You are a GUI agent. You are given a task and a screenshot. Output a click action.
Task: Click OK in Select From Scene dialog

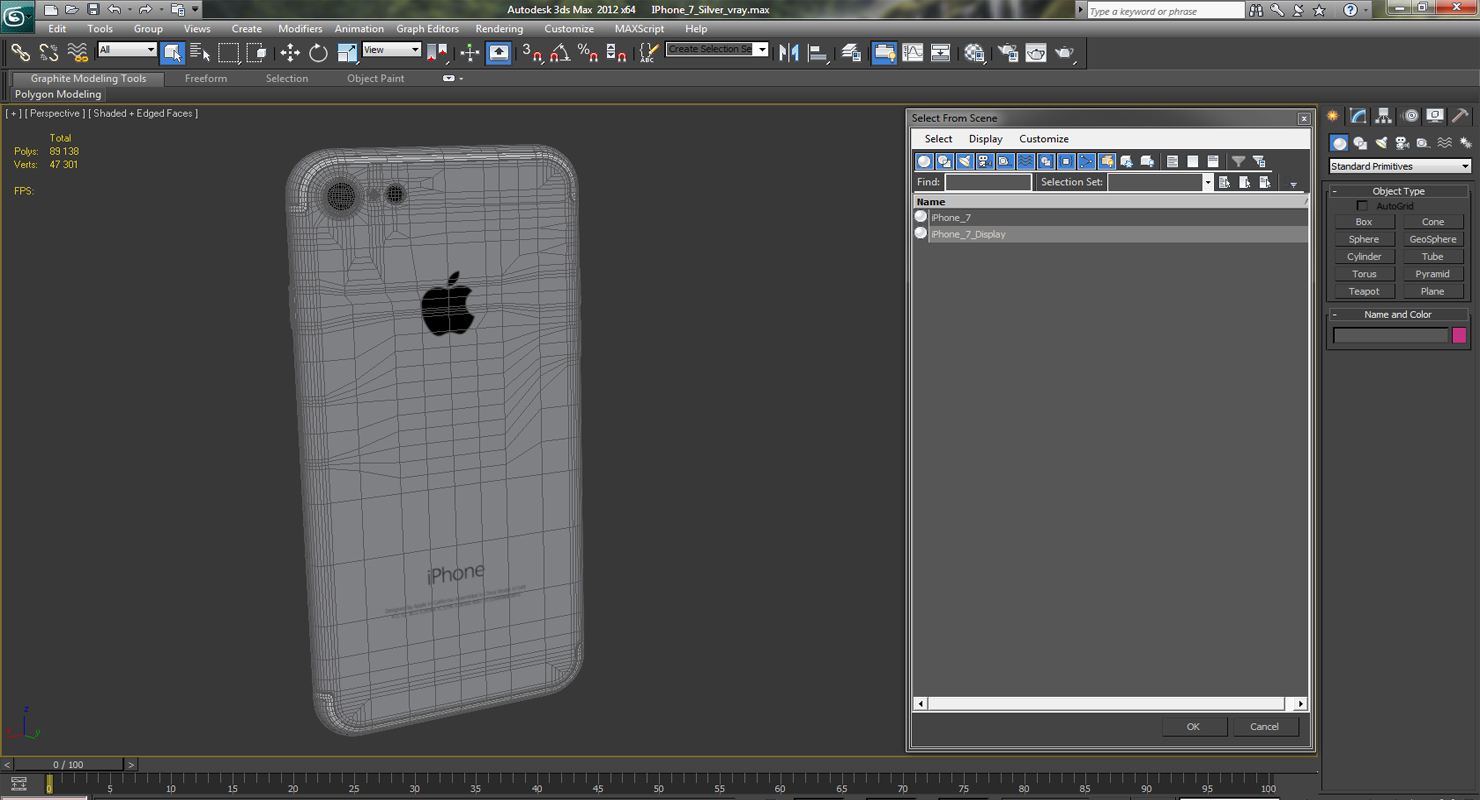point(1193,727)
